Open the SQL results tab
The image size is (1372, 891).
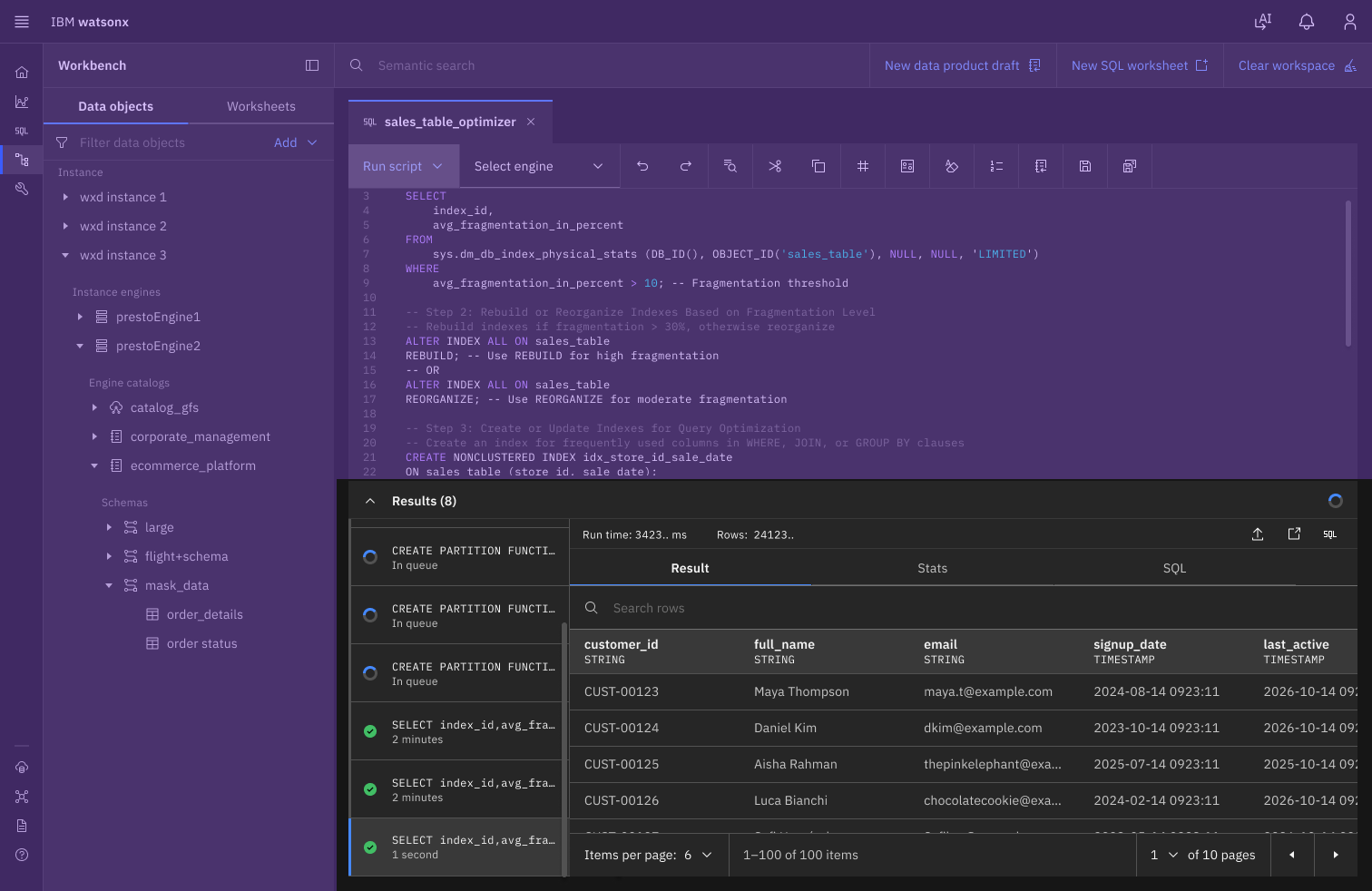[x=1174, y=568]
